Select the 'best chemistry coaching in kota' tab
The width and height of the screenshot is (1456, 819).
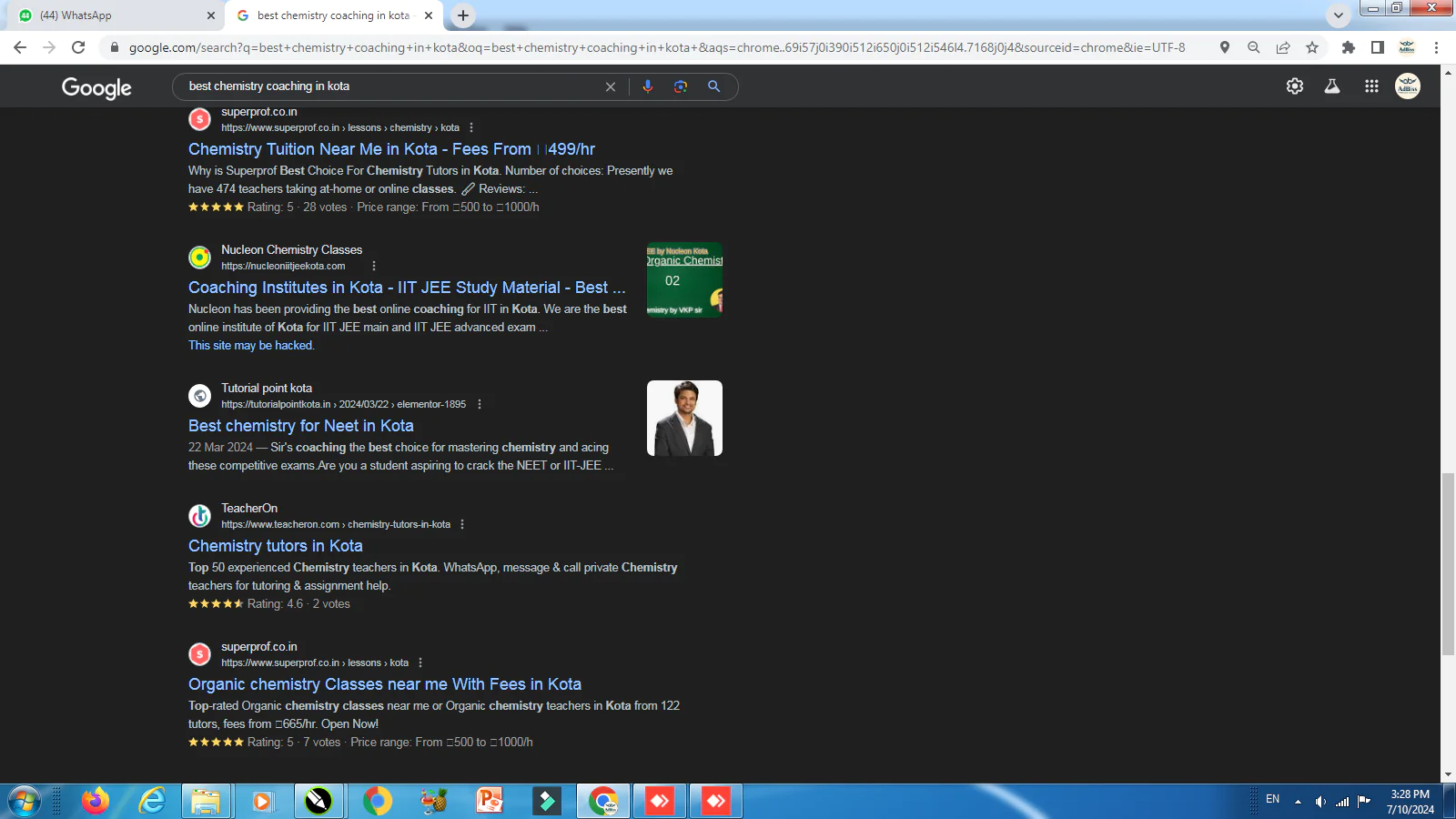point(334,15)
